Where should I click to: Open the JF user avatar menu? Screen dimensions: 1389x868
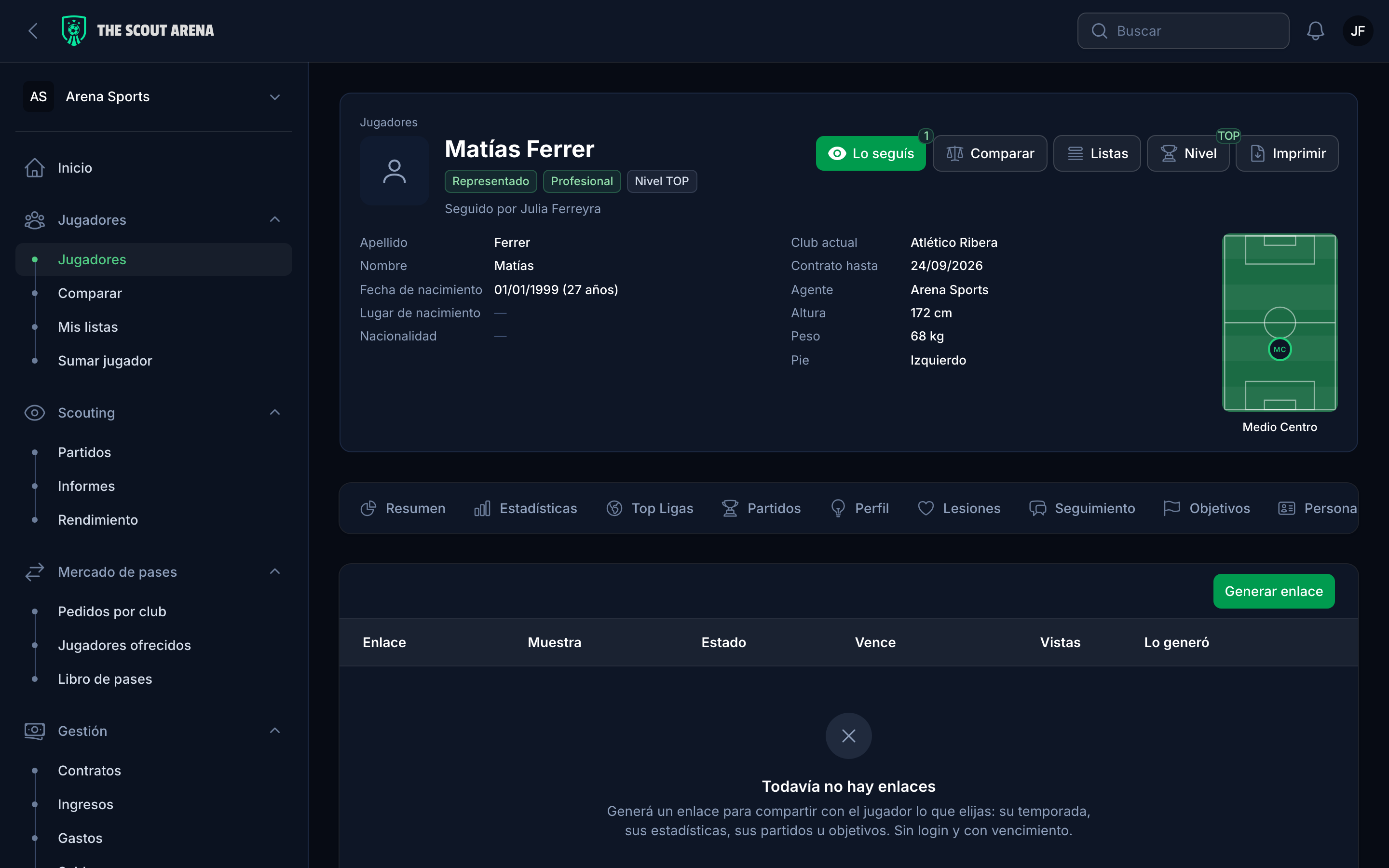[x=1358, y=31]
